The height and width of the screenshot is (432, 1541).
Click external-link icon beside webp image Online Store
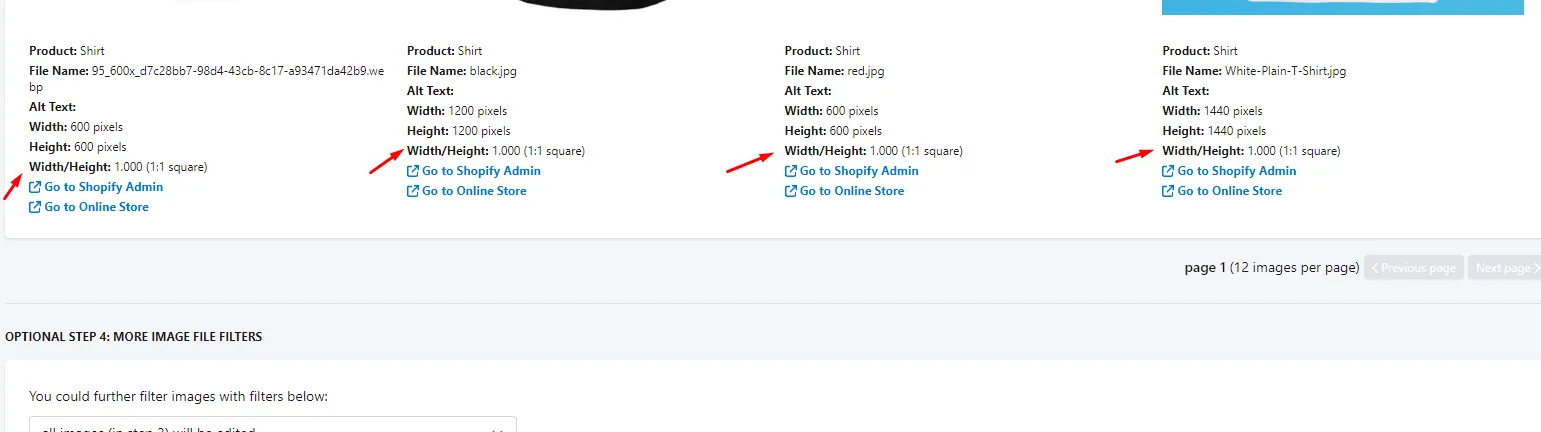[x=35, y=207]
